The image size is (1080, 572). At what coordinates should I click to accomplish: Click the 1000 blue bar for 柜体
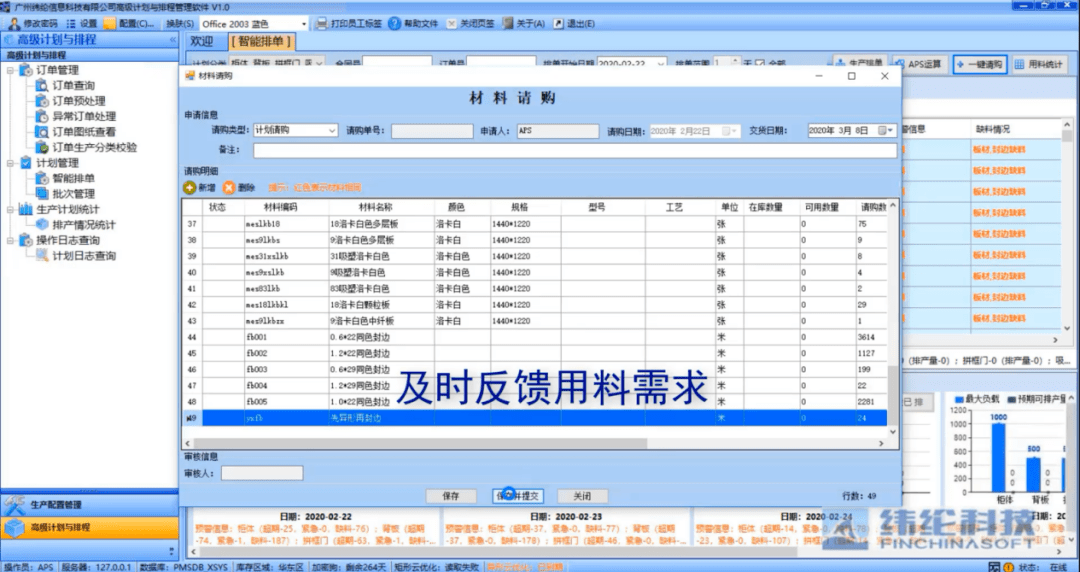coord(999,458)
